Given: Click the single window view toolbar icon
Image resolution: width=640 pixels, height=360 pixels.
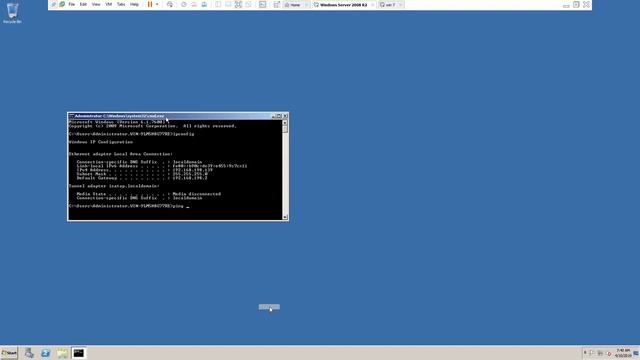Looking at the screenshot, I should pyautogui.click(x=228, y=4).
